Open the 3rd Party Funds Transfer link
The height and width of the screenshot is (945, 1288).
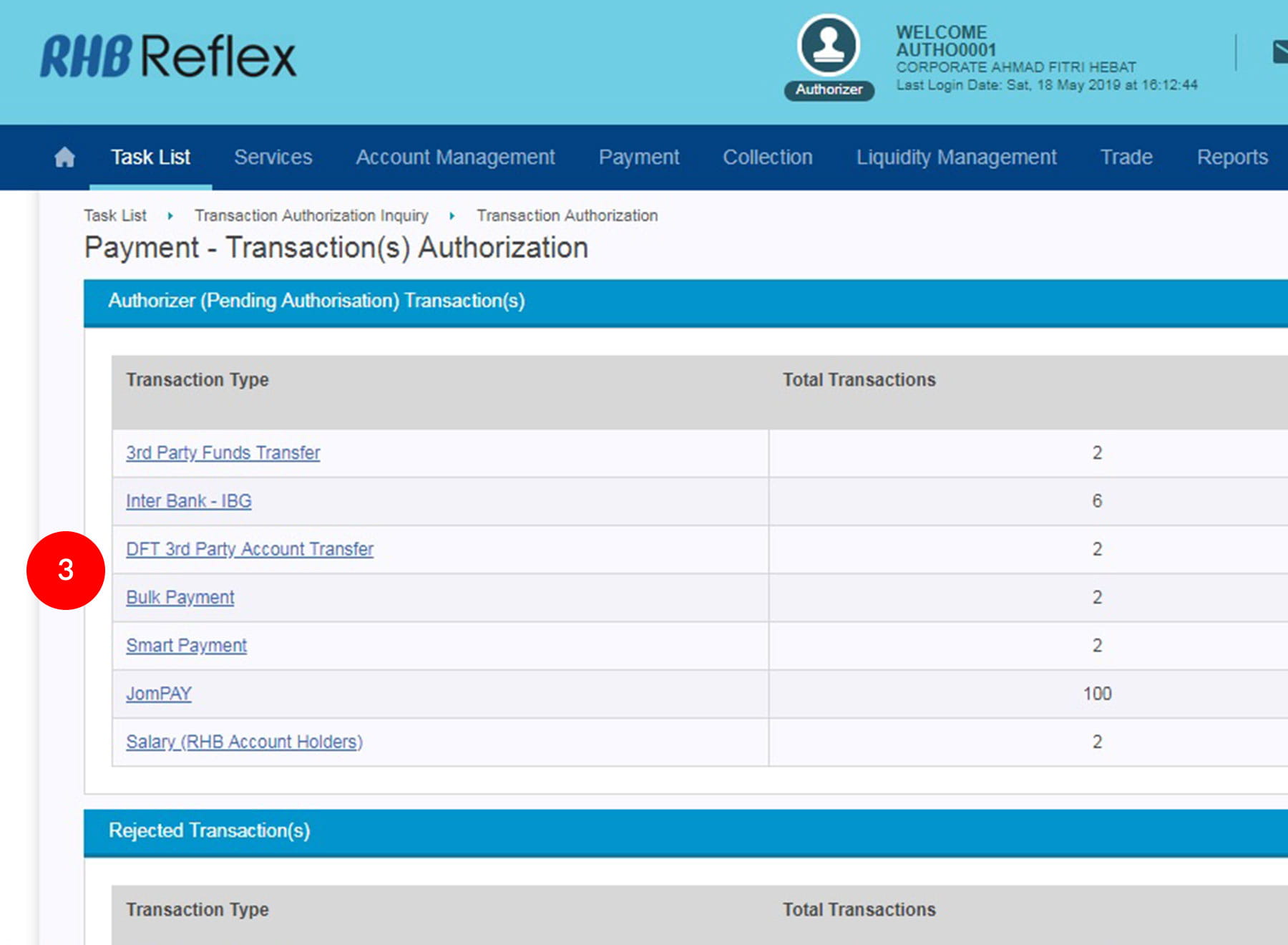click(x=223, y=452)
